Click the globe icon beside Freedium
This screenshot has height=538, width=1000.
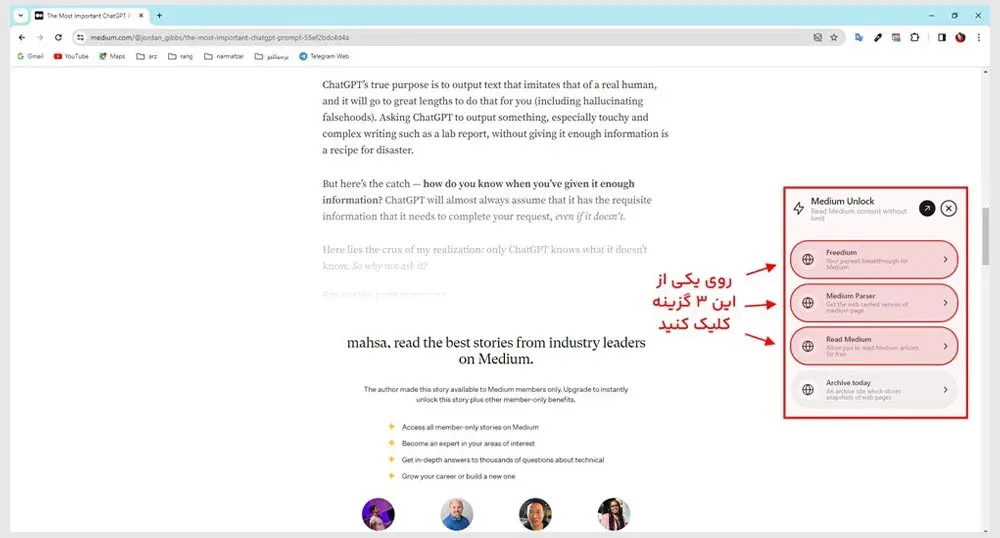point(808,259)
